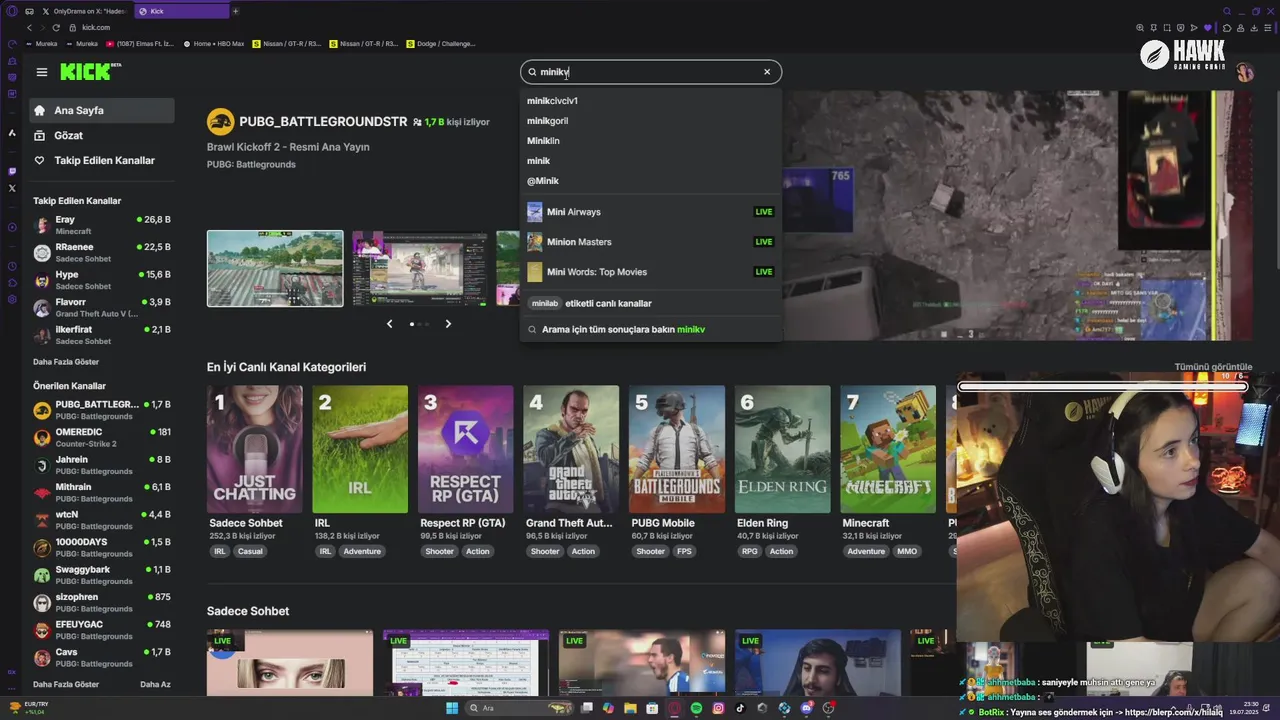The height and width of the screenshot is (720, 1280).
Task: Open "Mini Words: Top Movies" result
Action: click(650, 272)
